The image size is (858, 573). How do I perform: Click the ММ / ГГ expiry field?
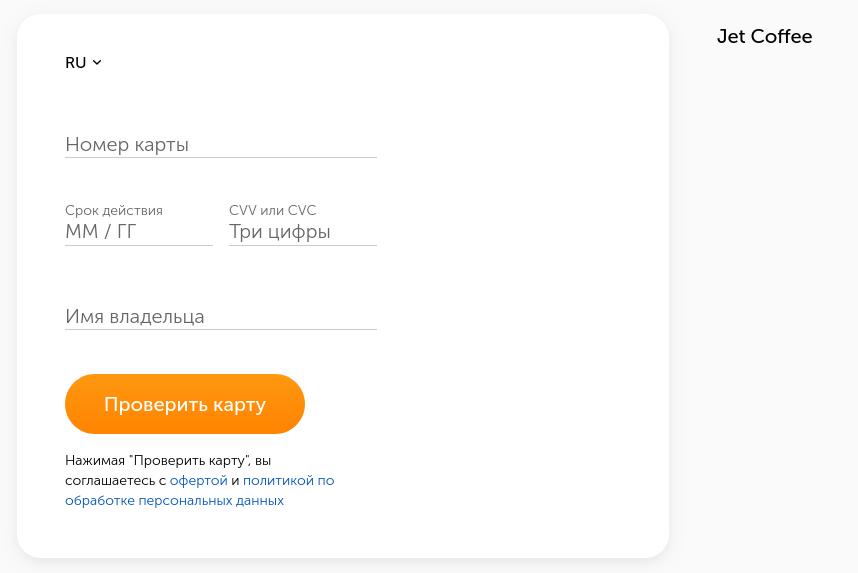click(x=138, y=232)
